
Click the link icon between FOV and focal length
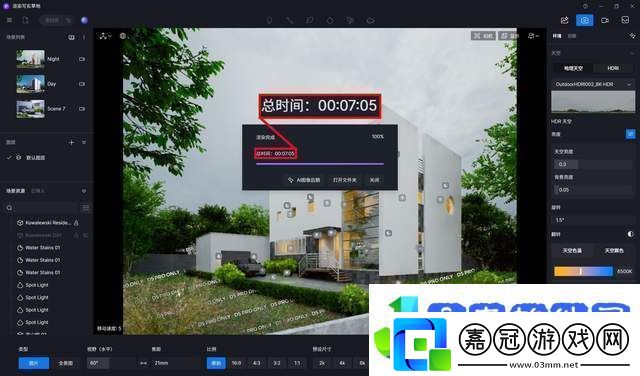click(143, 363)
